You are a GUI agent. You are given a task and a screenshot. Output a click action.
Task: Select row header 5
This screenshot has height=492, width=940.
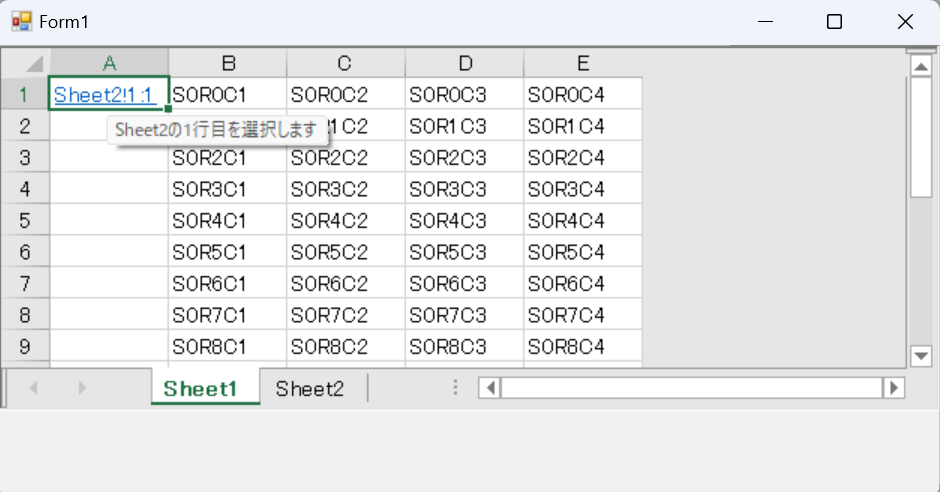25,220
